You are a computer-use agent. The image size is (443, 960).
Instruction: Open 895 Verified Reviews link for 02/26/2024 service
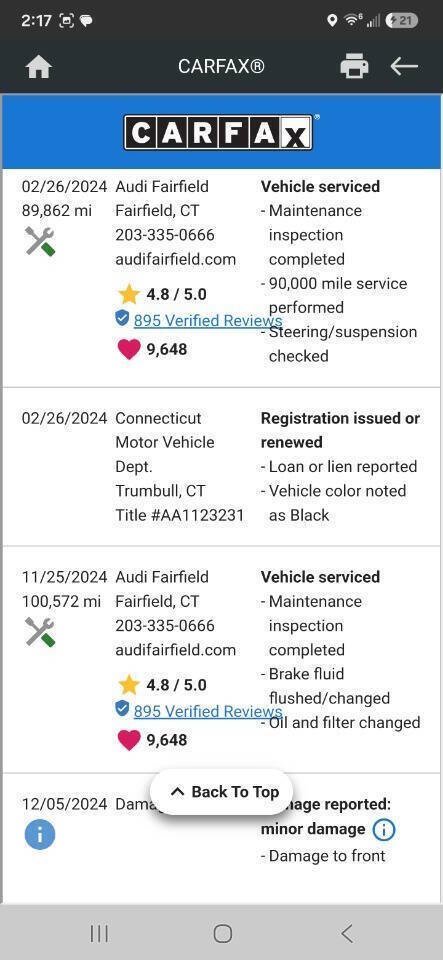pos(207,320)
